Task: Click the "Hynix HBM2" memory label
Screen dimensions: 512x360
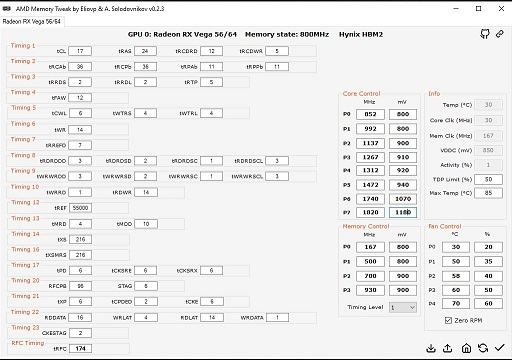Action: coord(361,34)
